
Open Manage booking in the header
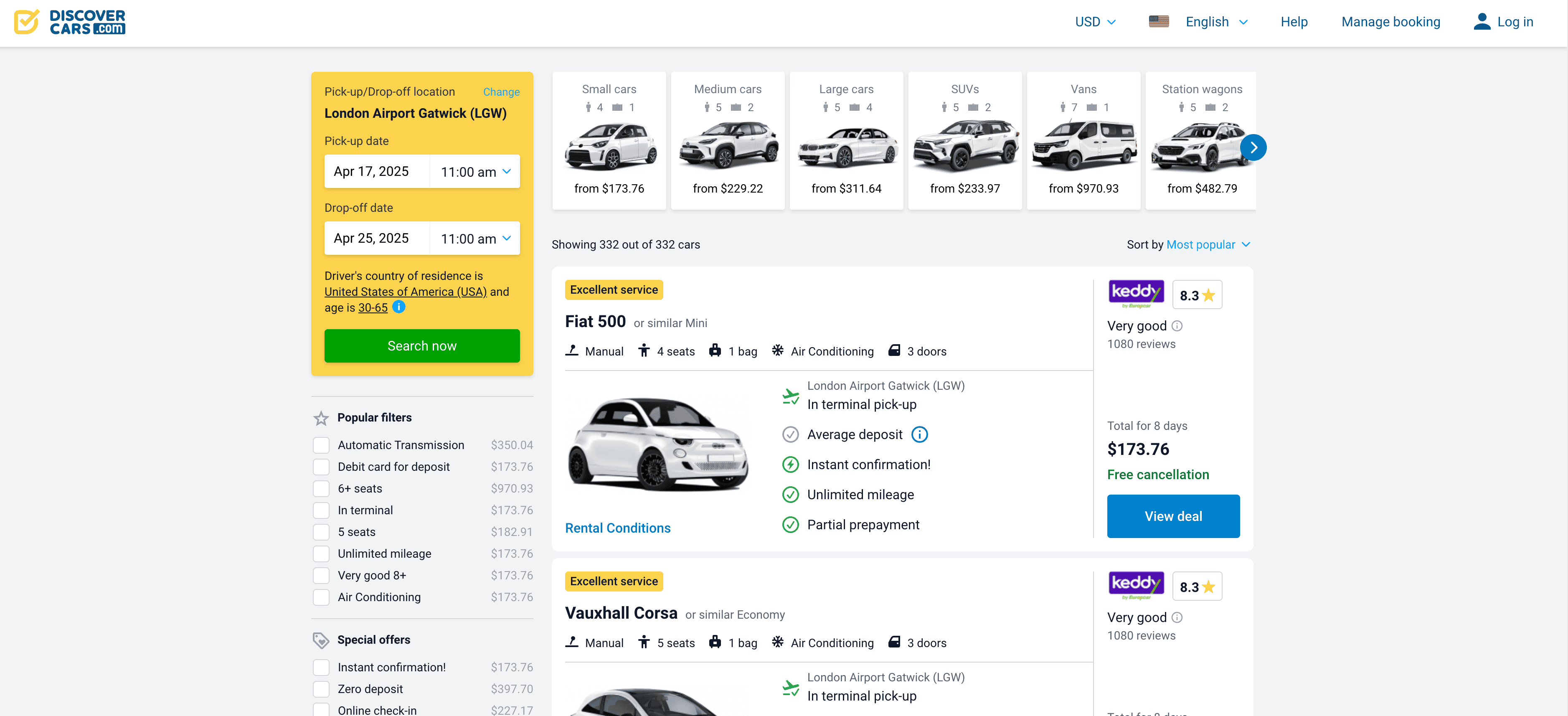tap(1390, 22)
